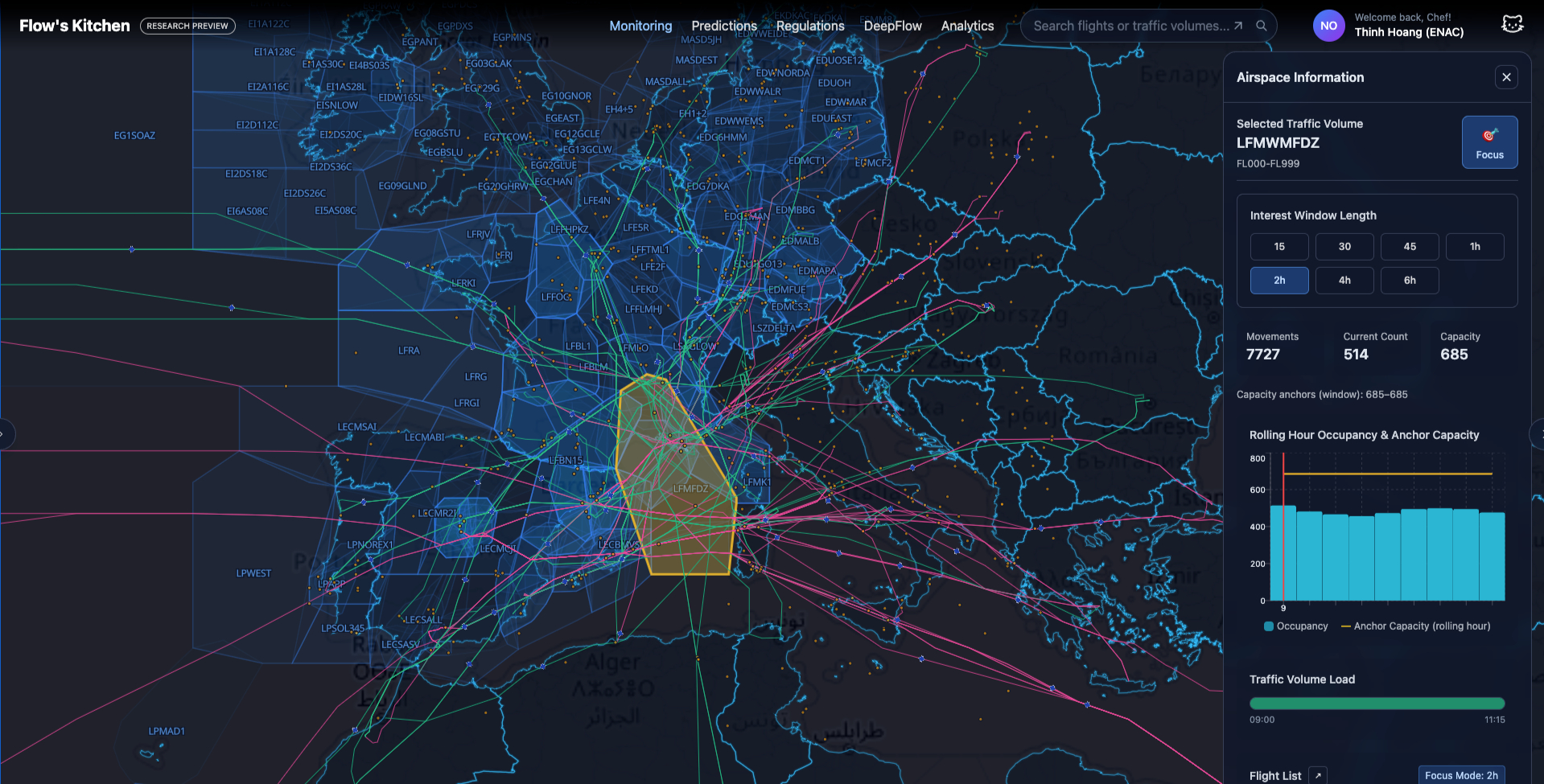Click the LFRA sector label on map
Screen dimensions: 1544x784
pos(409,351)
